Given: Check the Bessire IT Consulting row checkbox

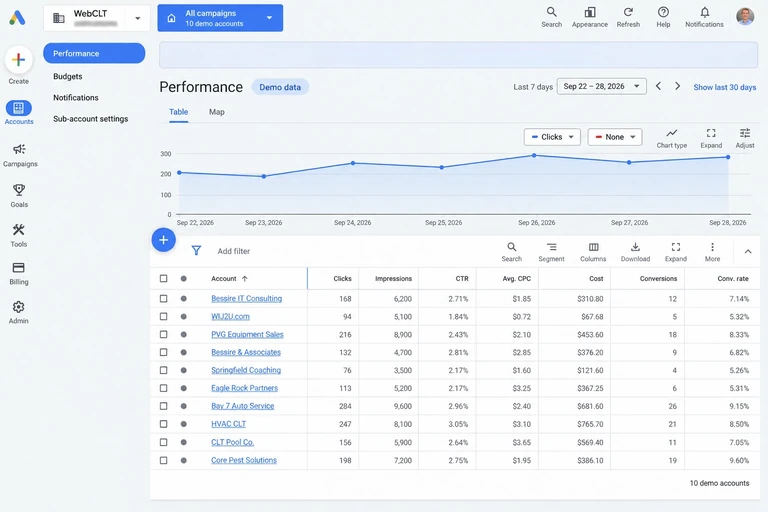Looking at the screenshot, I should pos(164,298).
